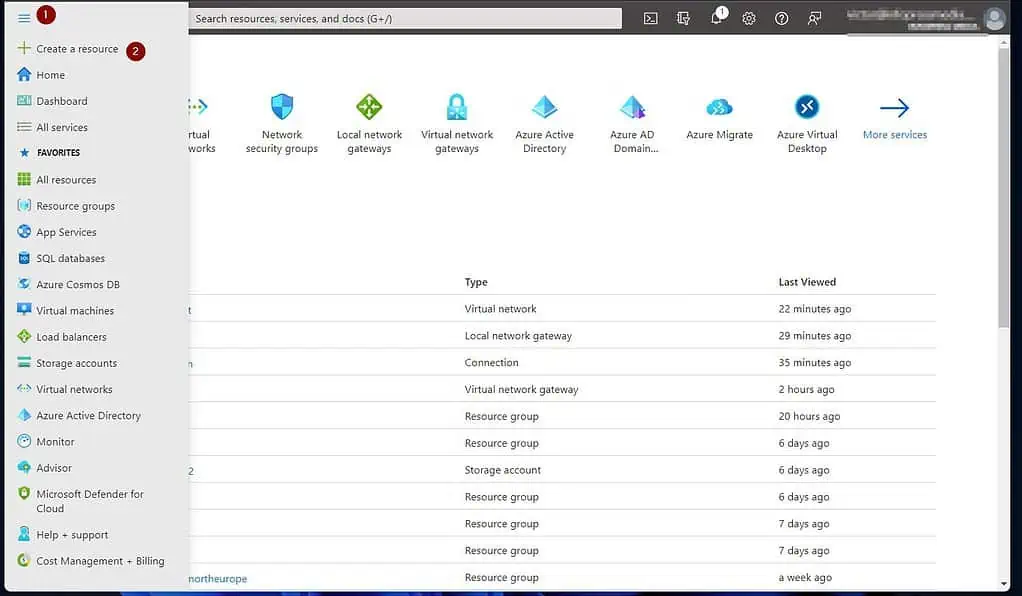Image resolution: width=1022 pixels, height=596 pixels.
Task: Open Network security groups service icon
Action: pos(282,108)
